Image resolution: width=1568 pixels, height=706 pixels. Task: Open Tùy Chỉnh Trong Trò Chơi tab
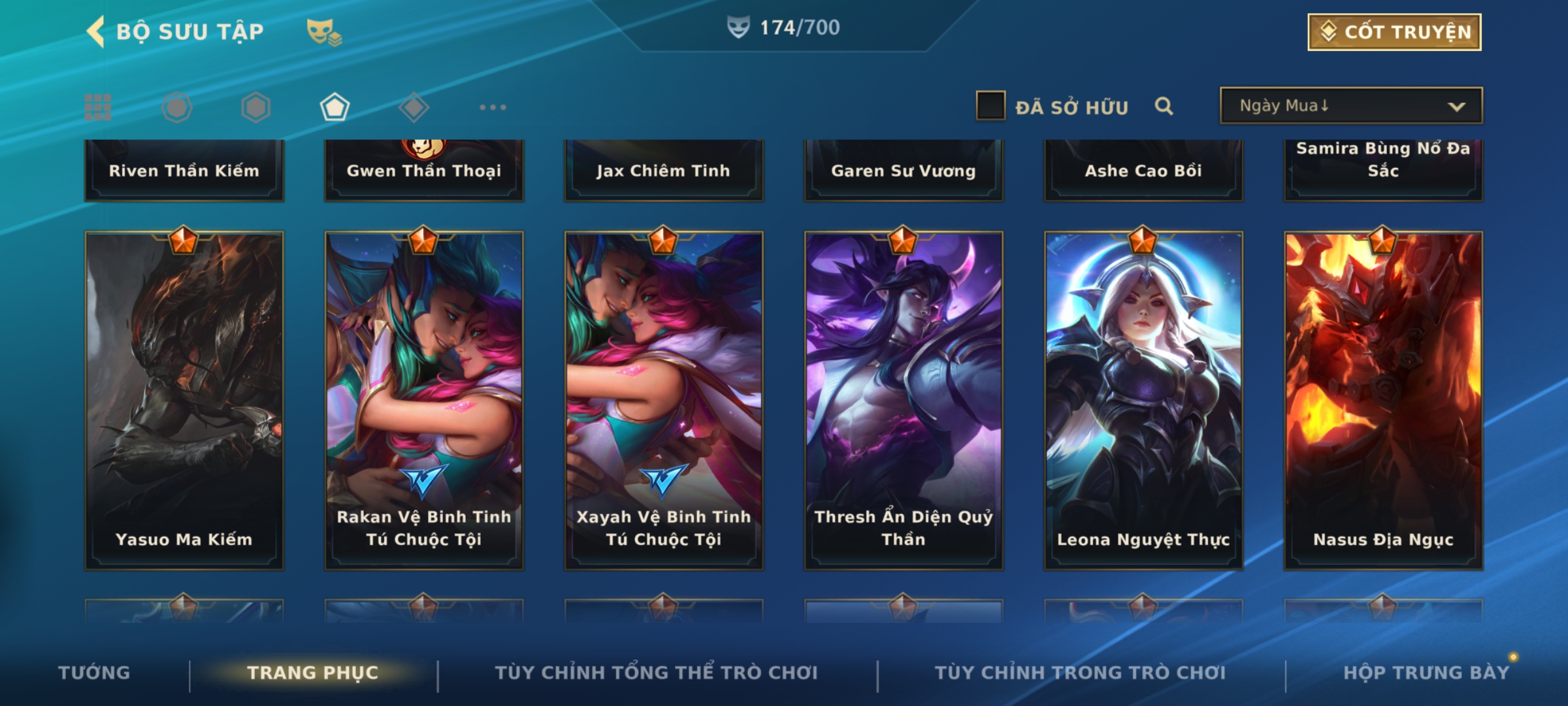(1081, 673)
